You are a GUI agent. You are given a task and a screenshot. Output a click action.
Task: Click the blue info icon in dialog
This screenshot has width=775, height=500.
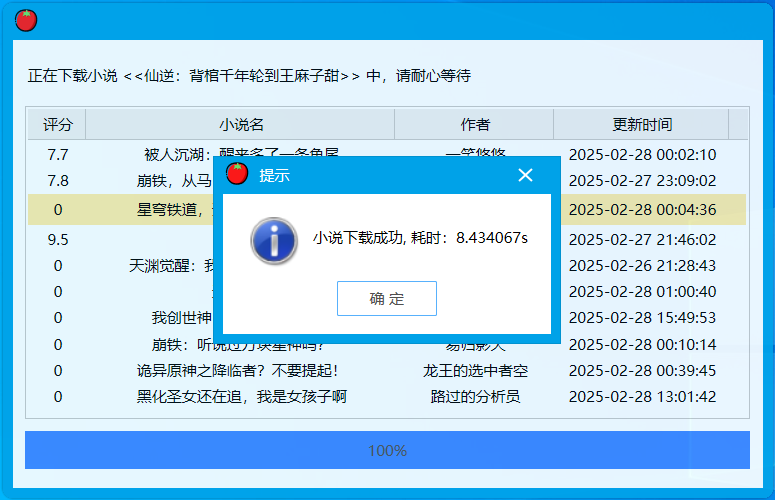coord(274,241)
